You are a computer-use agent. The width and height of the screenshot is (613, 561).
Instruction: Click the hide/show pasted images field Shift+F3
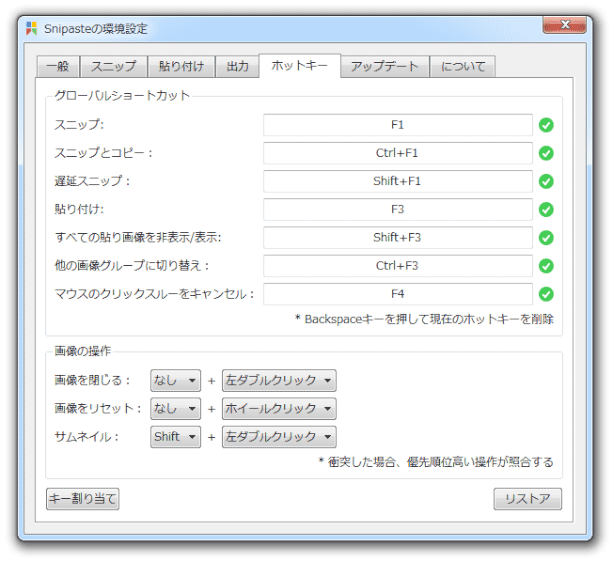[398, 238]
